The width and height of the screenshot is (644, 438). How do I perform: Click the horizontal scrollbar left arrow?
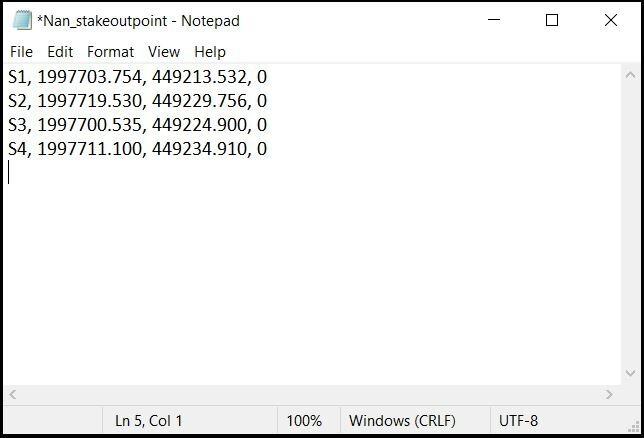click(x=12, y=395)
